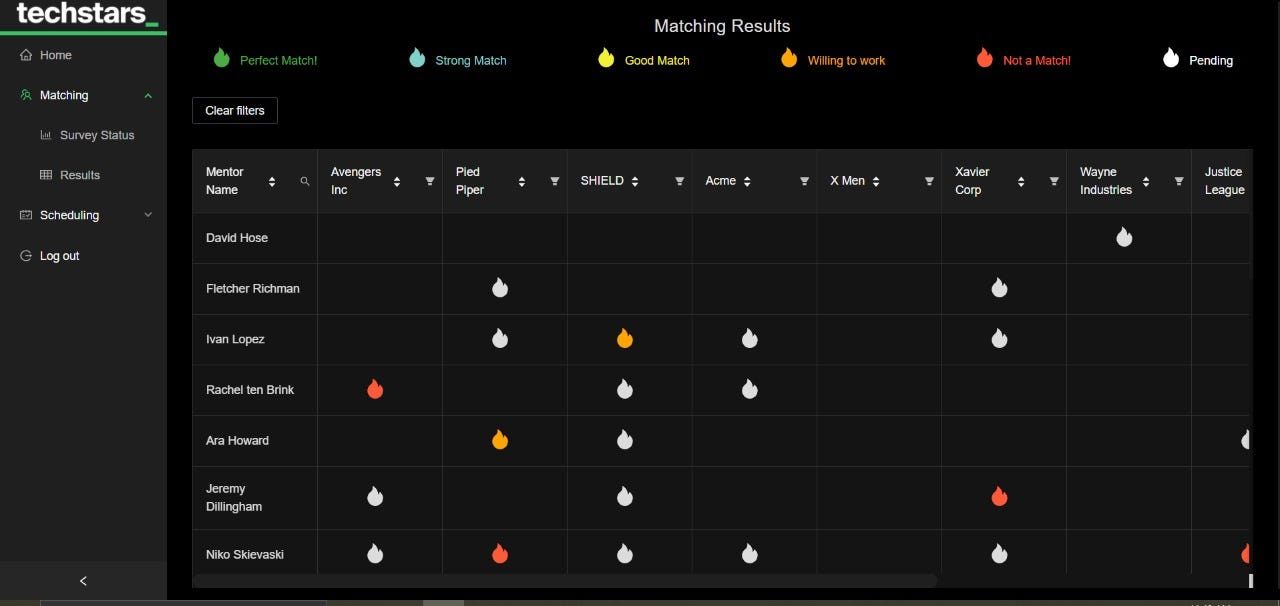The width and height of the screenshot is (1280, 606).
Task: Click Ivan Lopez Acme pending flame
Action: [x=750, y=339]
